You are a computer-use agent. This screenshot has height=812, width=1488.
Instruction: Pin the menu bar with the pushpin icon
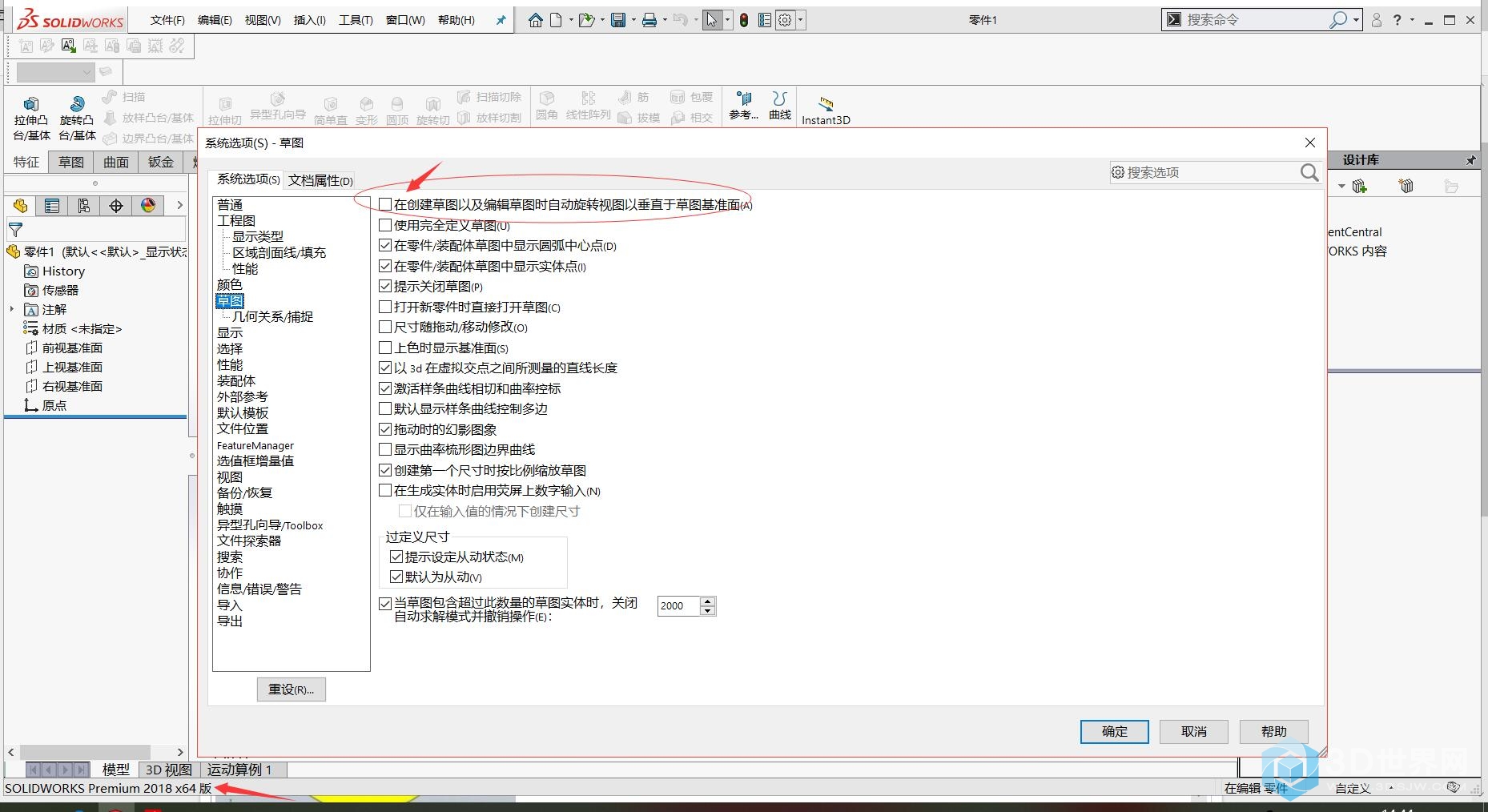(501, 20)
